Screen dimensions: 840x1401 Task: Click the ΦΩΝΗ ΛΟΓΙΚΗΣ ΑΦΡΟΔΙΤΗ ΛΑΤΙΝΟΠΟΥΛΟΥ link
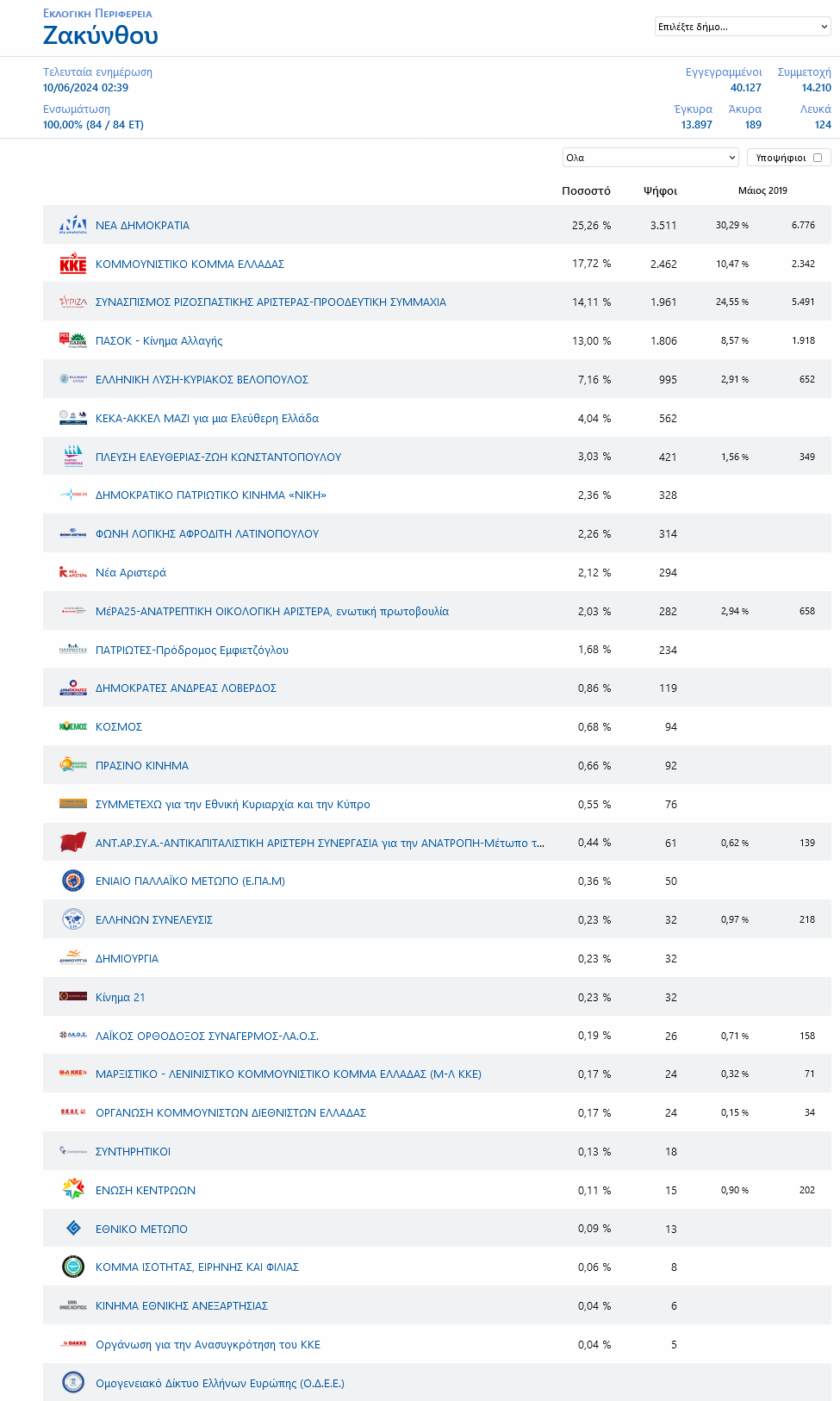(x=207, y=534)
